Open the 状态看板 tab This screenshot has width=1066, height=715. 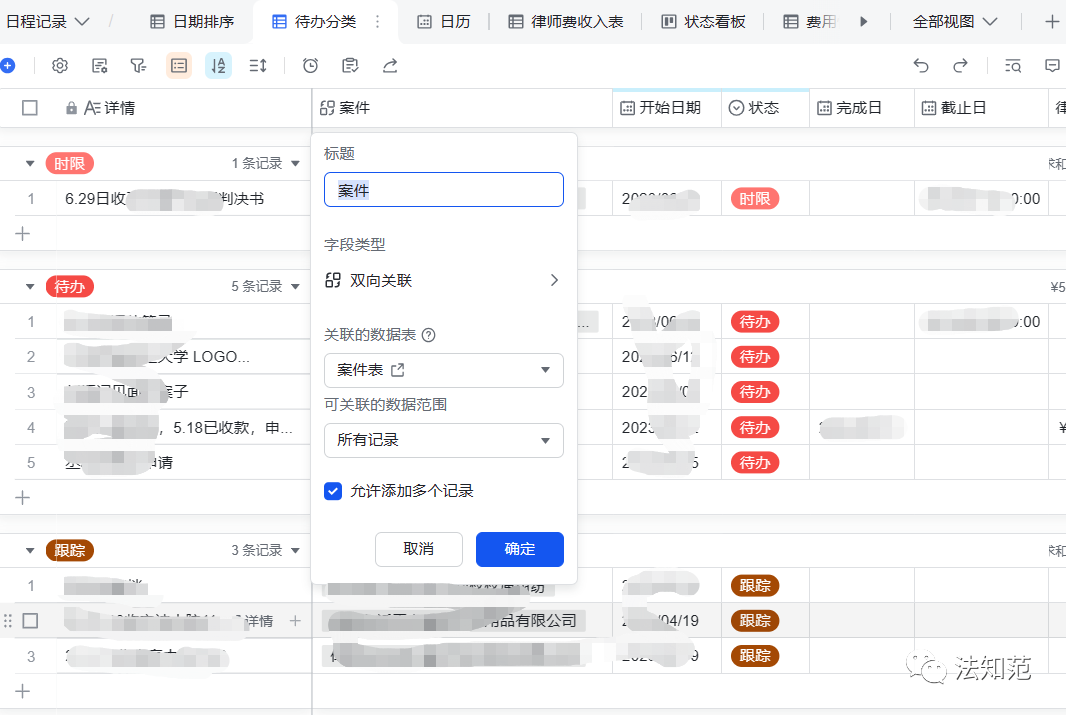coord(713,20)
